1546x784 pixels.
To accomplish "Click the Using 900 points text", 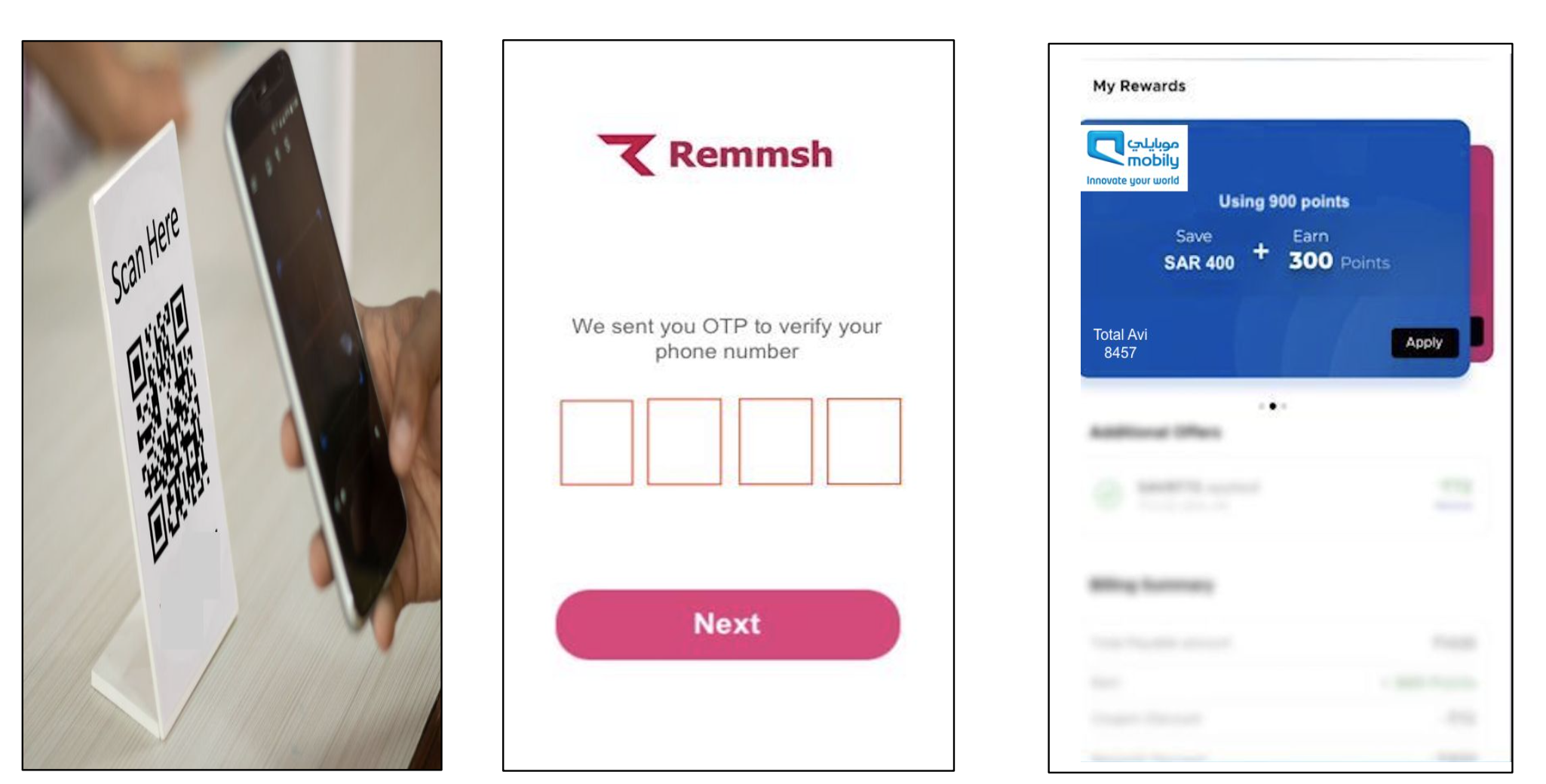I will 1284,201.
